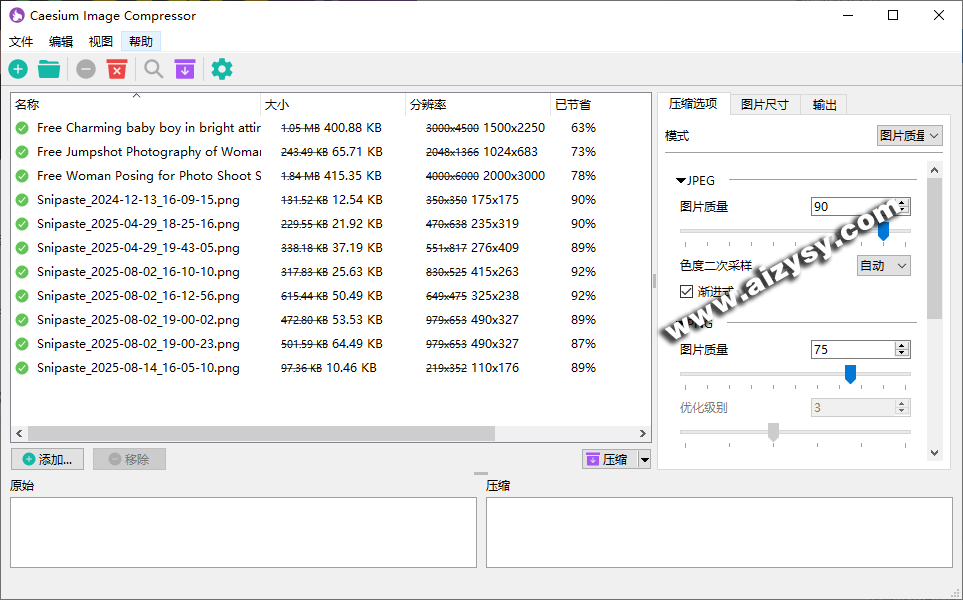Switch to the 输出 tab
Viewport: 963px width, 600px height.
coord(824,104)
